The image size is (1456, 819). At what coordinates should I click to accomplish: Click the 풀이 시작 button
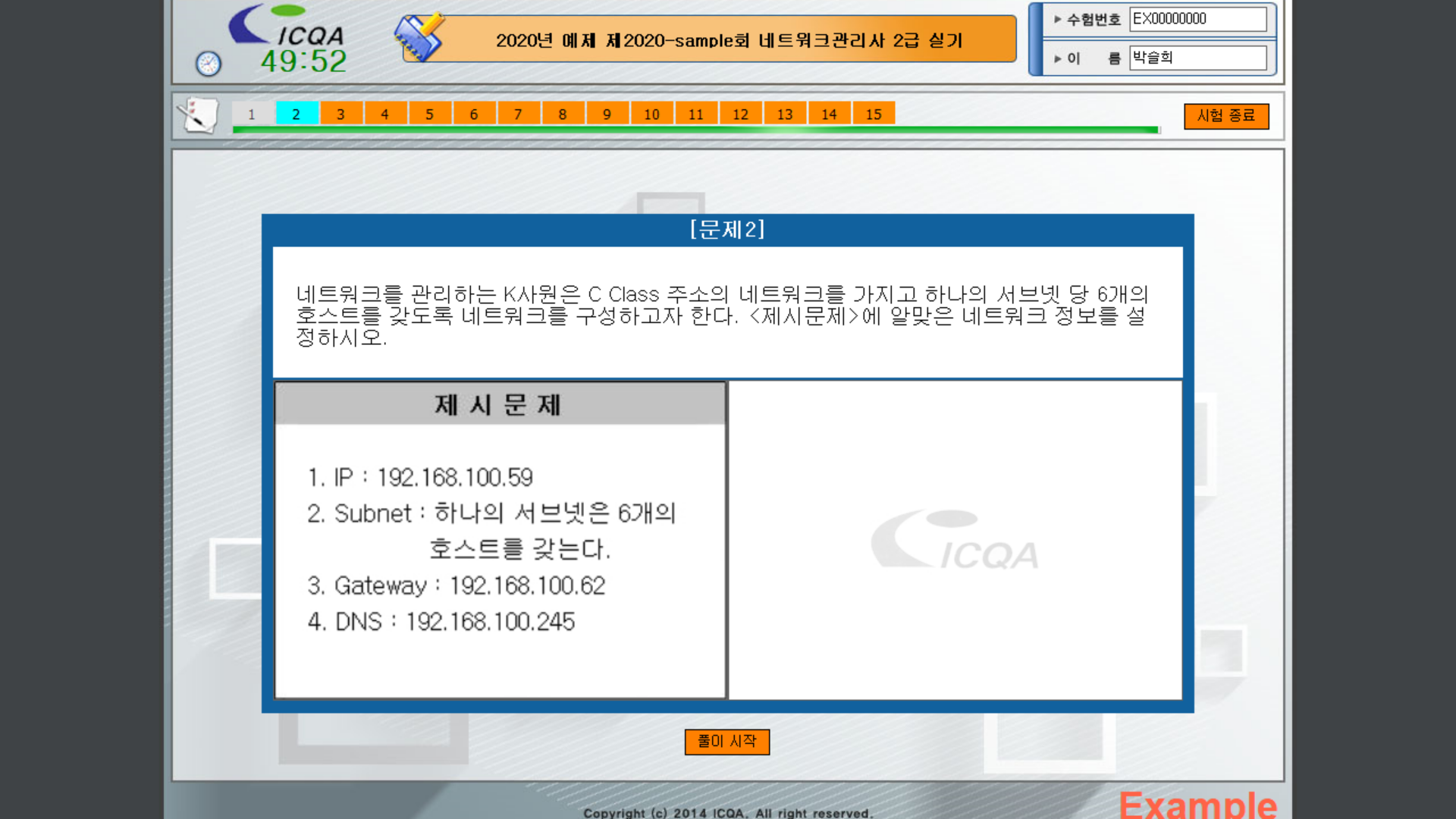pyautogui.click(x=726, y=741)
